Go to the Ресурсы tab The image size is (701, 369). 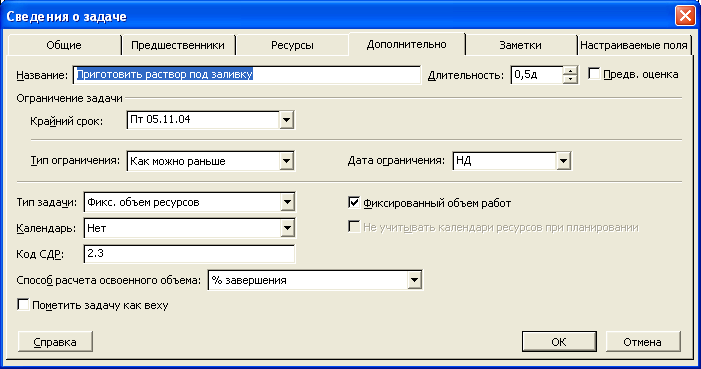[292, 45]
